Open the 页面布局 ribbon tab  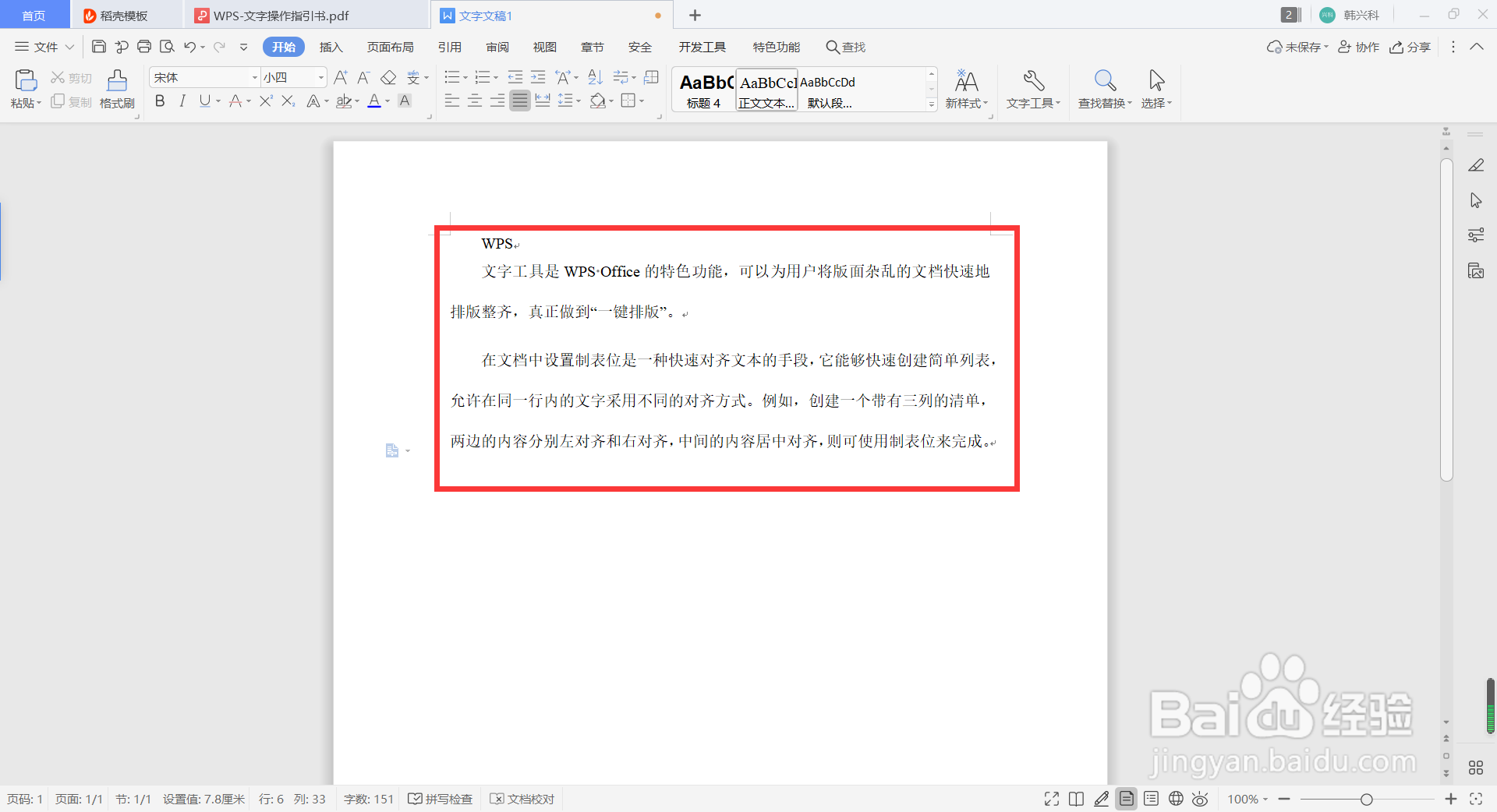click(391, 47)
